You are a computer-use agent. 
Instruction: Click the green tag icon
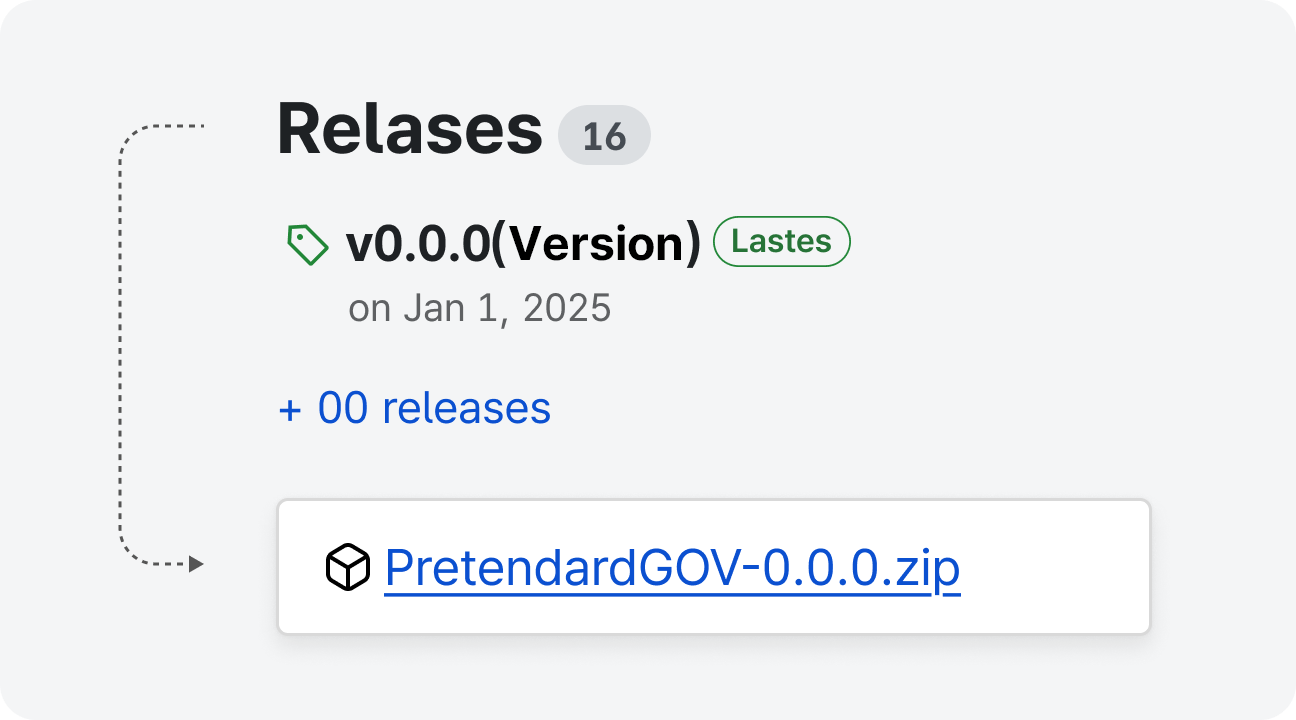(307, 245)
